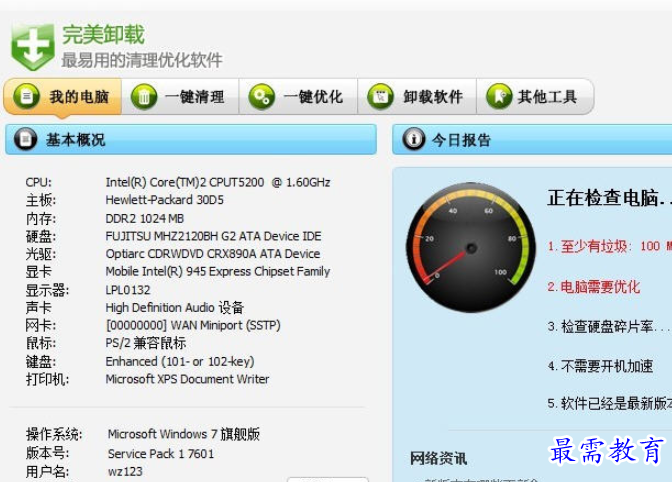Click the Microsoft XPS Document Writer entry

tap(187, 379)
